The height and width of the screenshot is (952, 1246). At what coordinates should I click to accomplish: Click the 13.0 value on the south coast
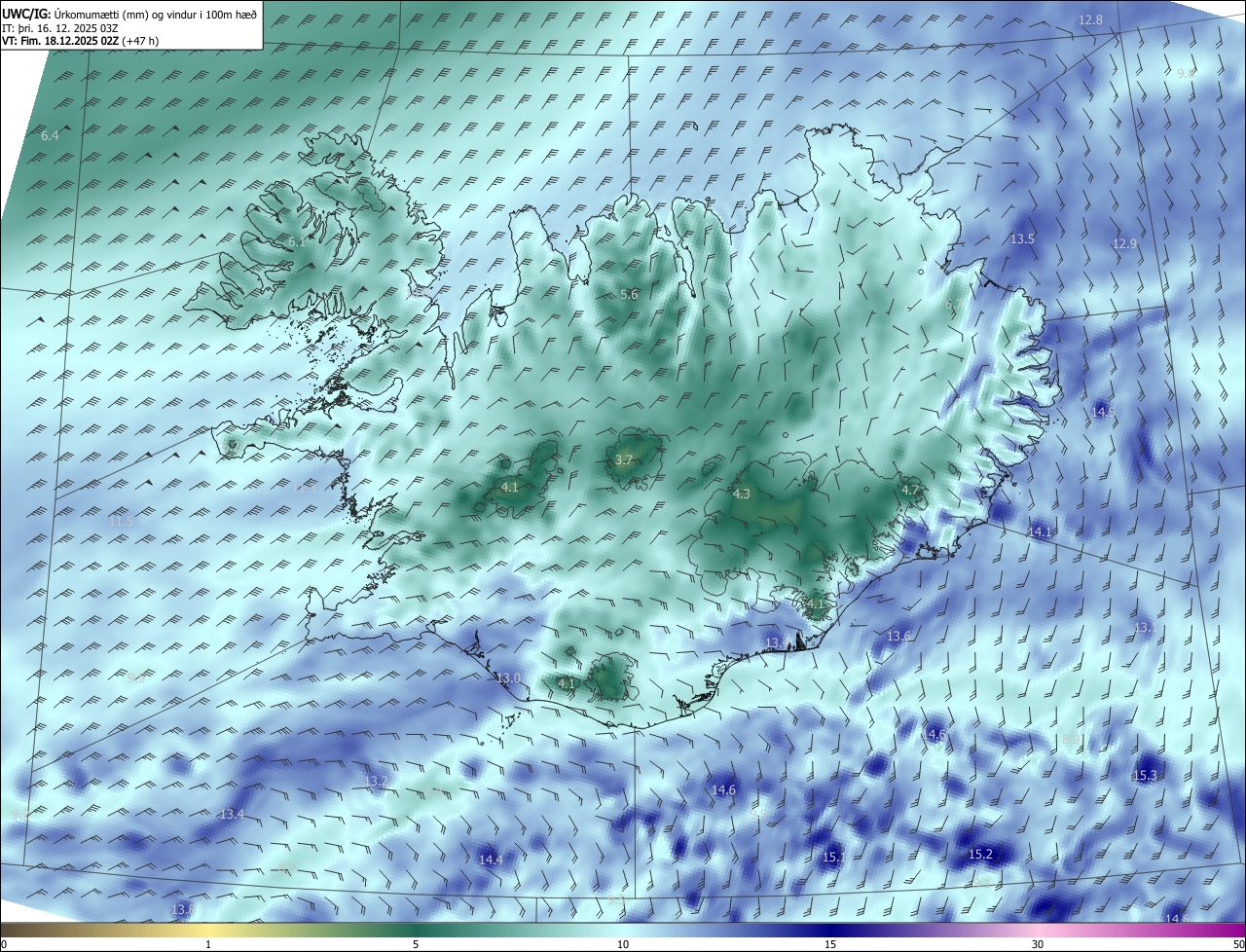tap(508, 678)
